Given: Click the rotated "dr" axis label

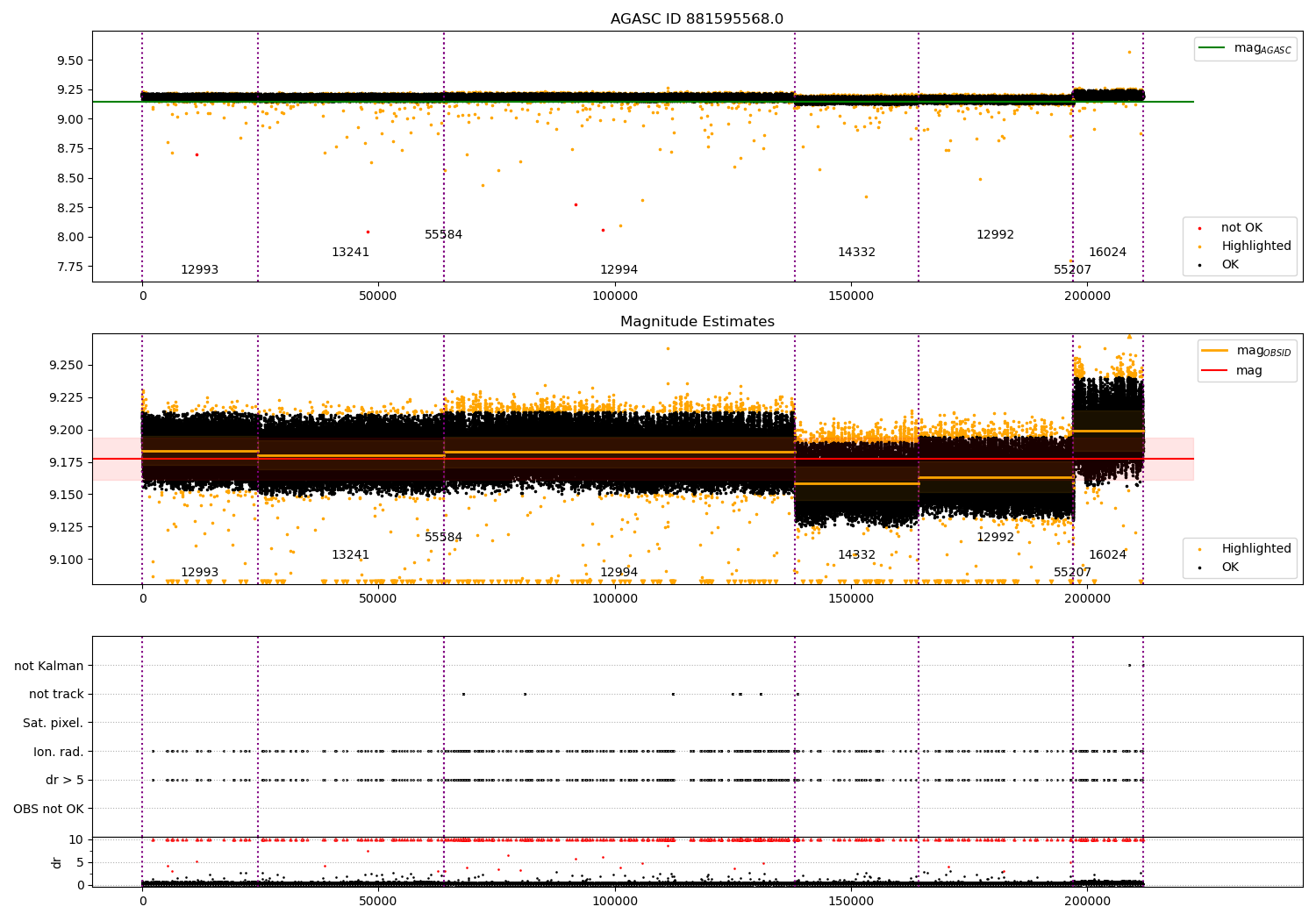Looking at the screenshot, I should [x=57, y=862].
